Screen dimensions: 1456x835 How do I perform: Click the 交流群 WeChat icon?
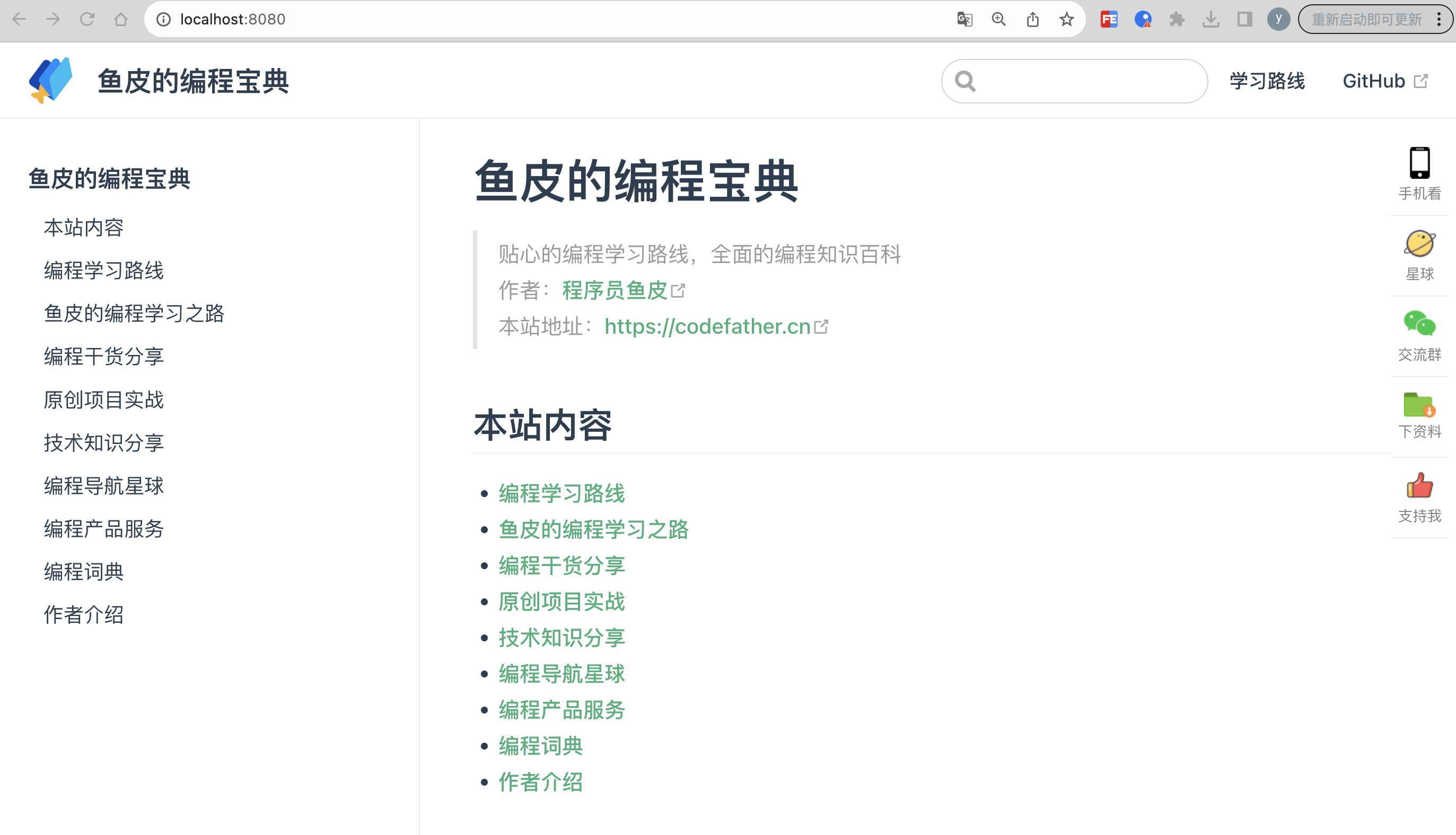point(1419,324)
